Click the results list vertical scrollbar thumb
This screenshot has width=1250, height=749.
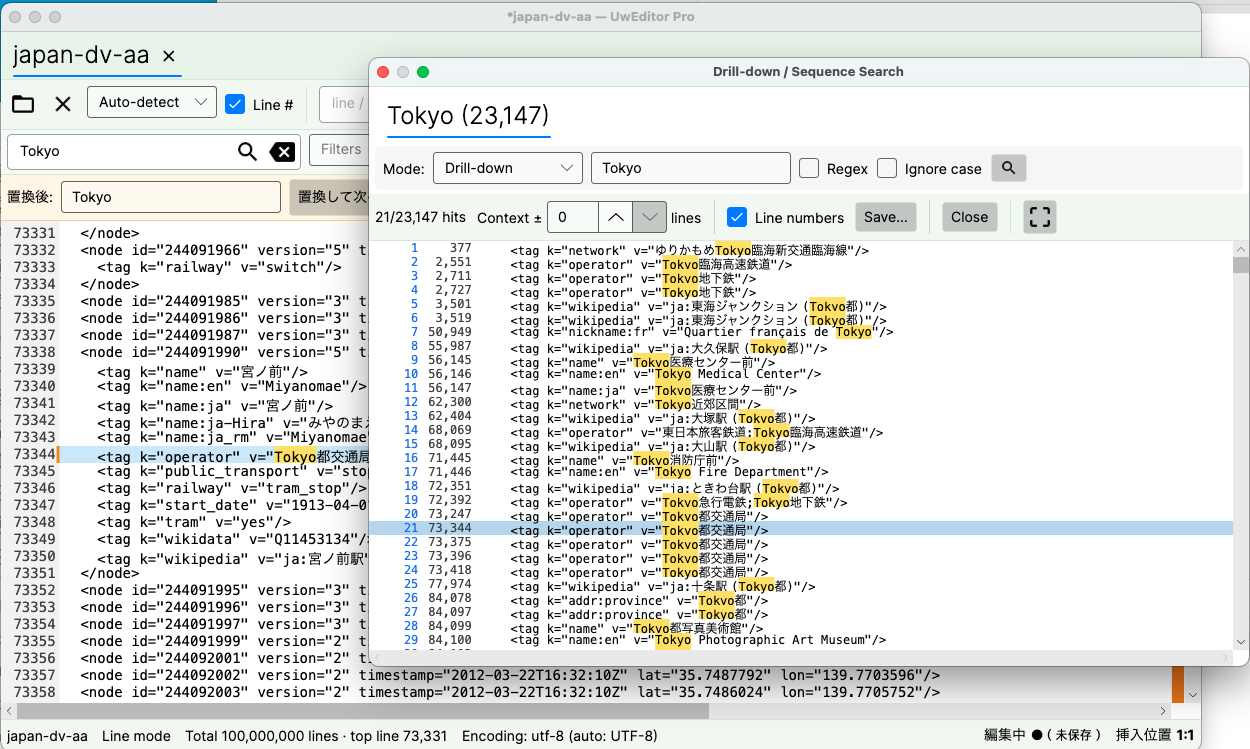[x=1241, y=265]
